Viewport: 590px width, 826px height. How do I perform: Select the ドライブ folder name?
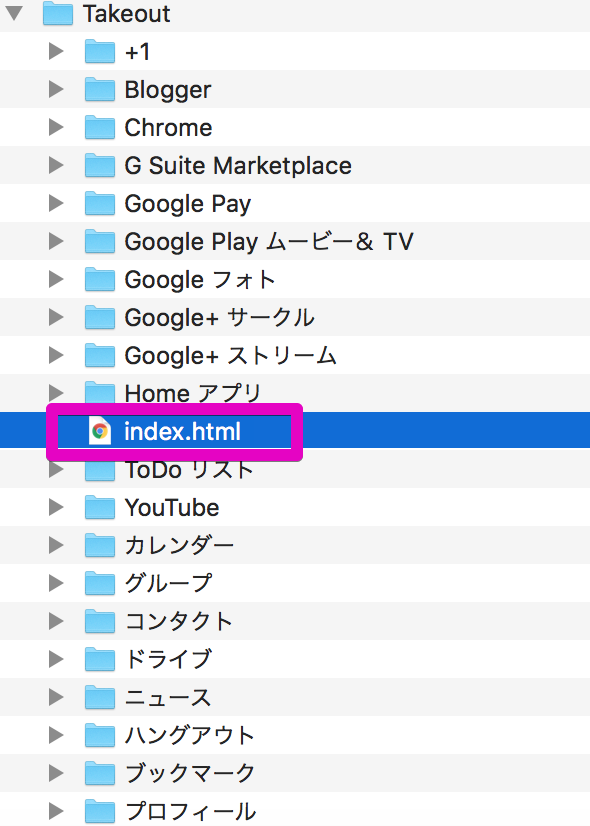click(168, 659)
